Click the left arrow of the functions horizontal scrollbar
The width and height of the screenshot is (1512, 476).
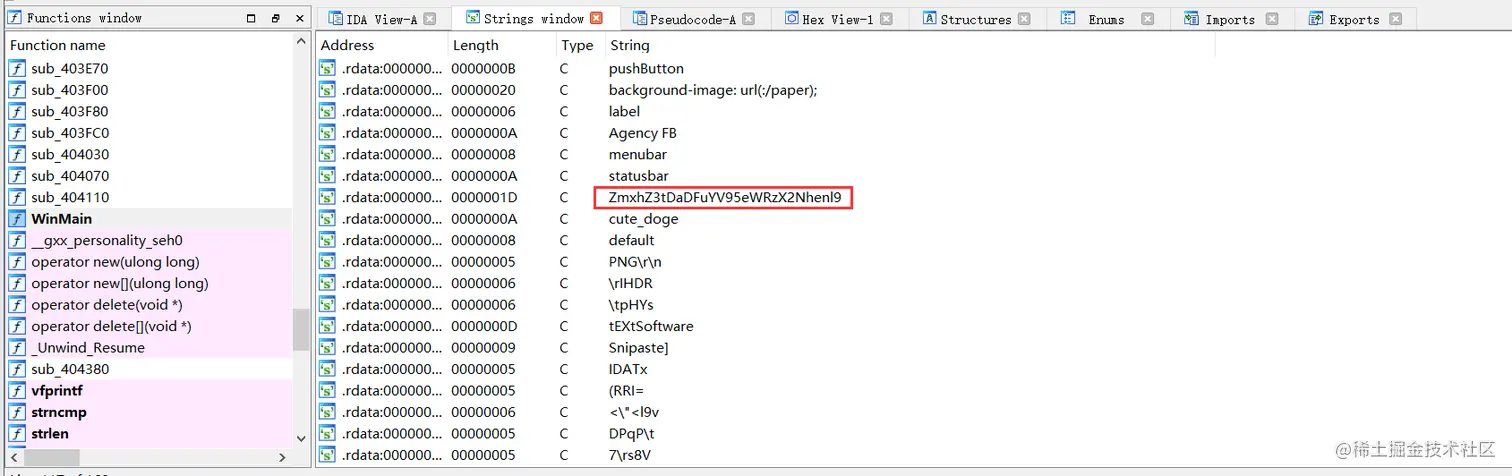point(12,457)
